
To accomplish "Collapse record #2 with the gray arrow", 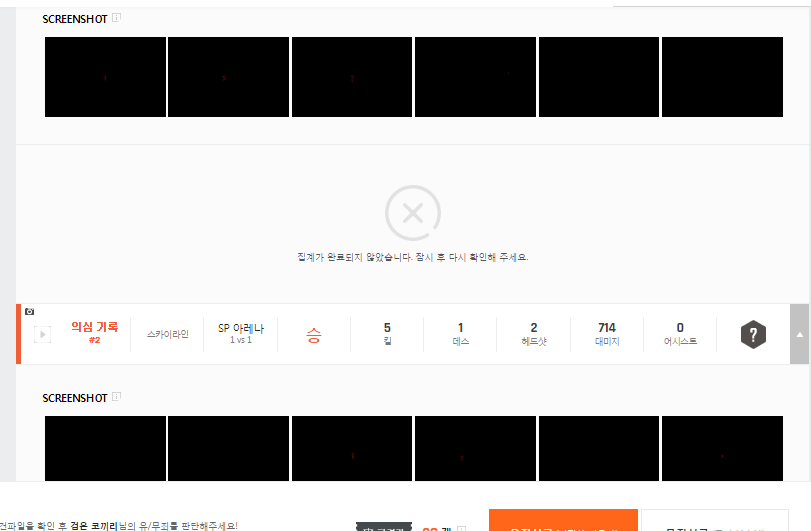I will point(799,334).
